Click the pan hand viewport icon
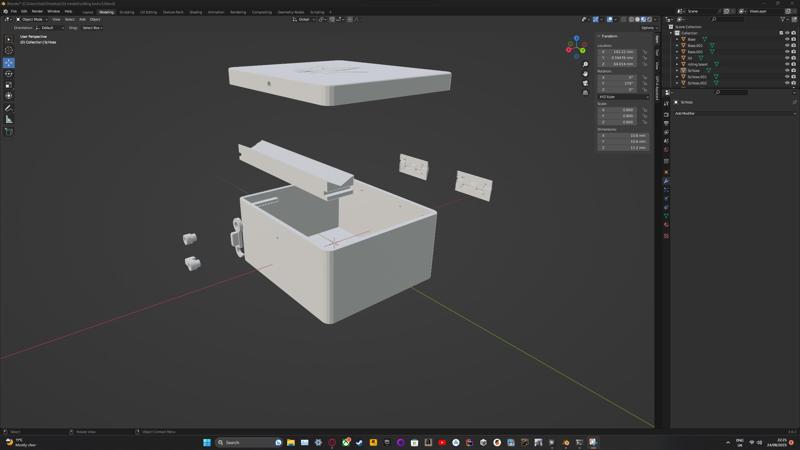This screenshot has height=450, width=800. [585, 74]
